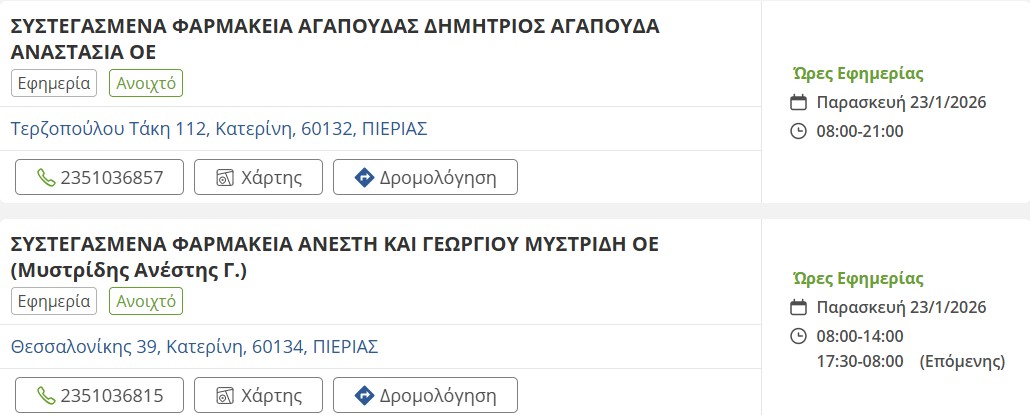Image resolution: width=1030 pixels, height=415 pixels.
Task: Open address link Τερζοπούλου Τάκη 112
Action: [x=219, y=129]
